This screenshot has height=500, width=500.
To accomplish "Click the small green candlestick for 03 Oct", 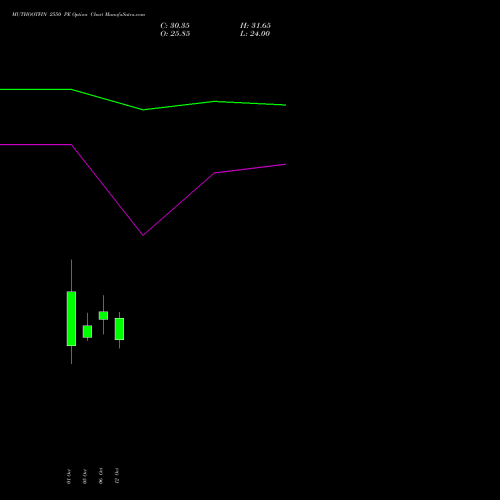I will pyautogui.click(x=87, y=331).
